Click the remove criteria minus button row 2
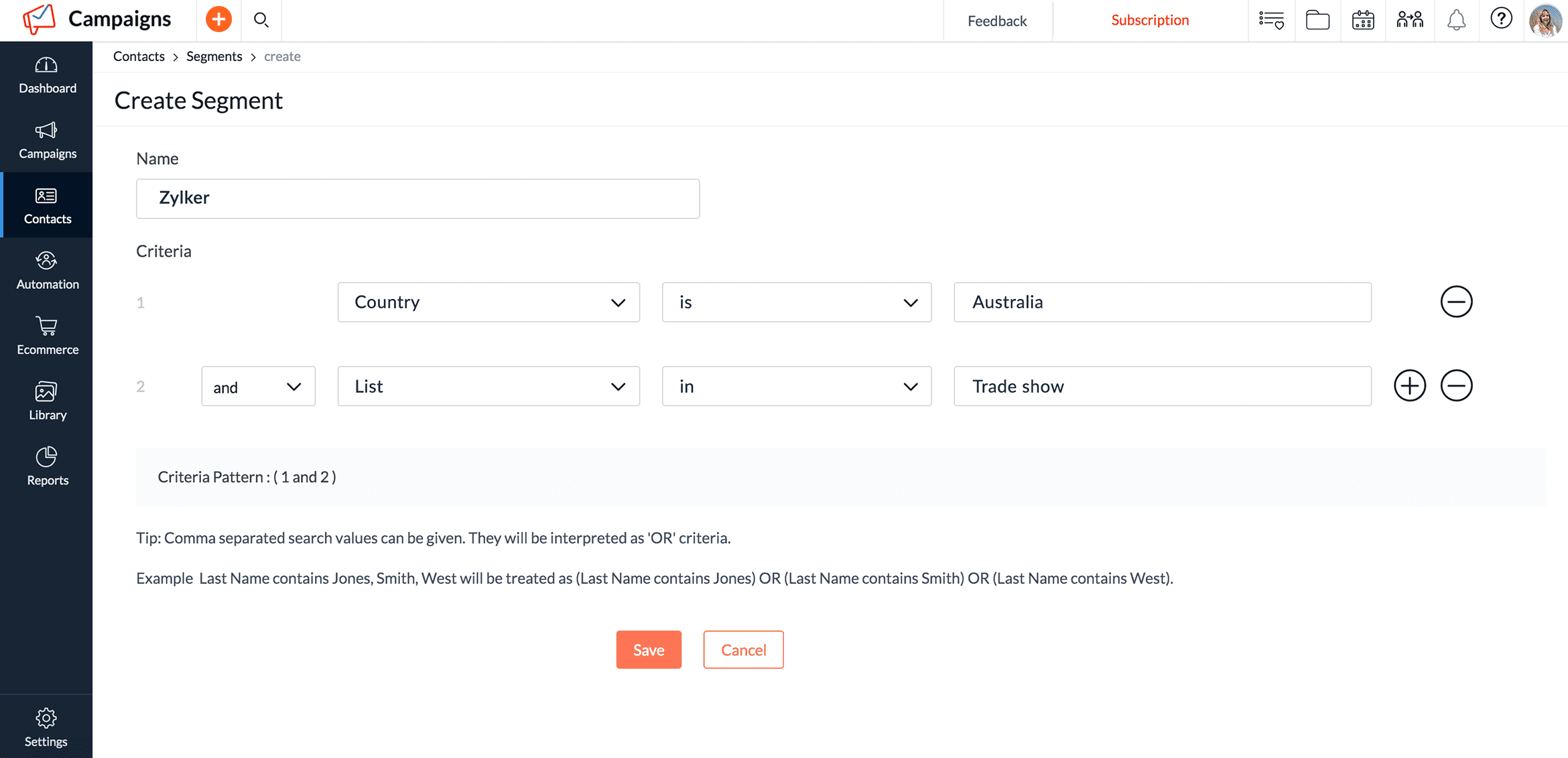The height and width of the screenshot is (758, 1568). pyautogui.click(x=1455, y=384)
